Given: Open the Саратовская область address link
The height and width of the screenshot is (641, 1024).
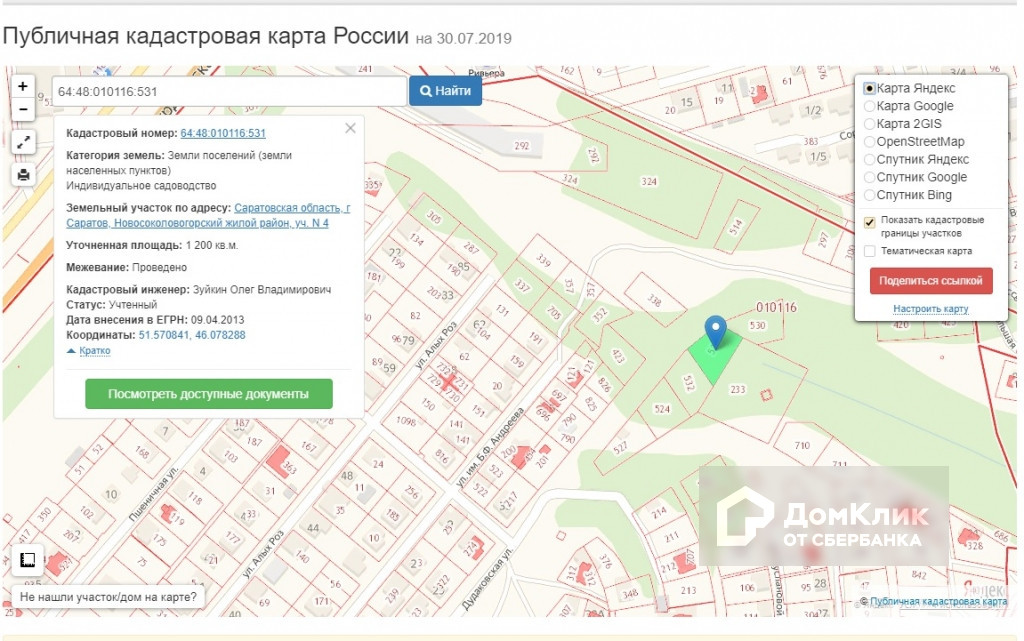Looking at the screenshot, I should click(x=208, y=215).
